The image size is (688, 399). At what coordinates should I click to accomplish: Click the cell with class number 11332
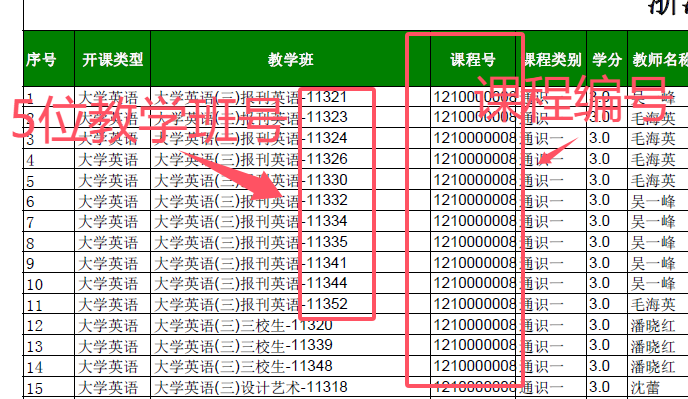290,201
